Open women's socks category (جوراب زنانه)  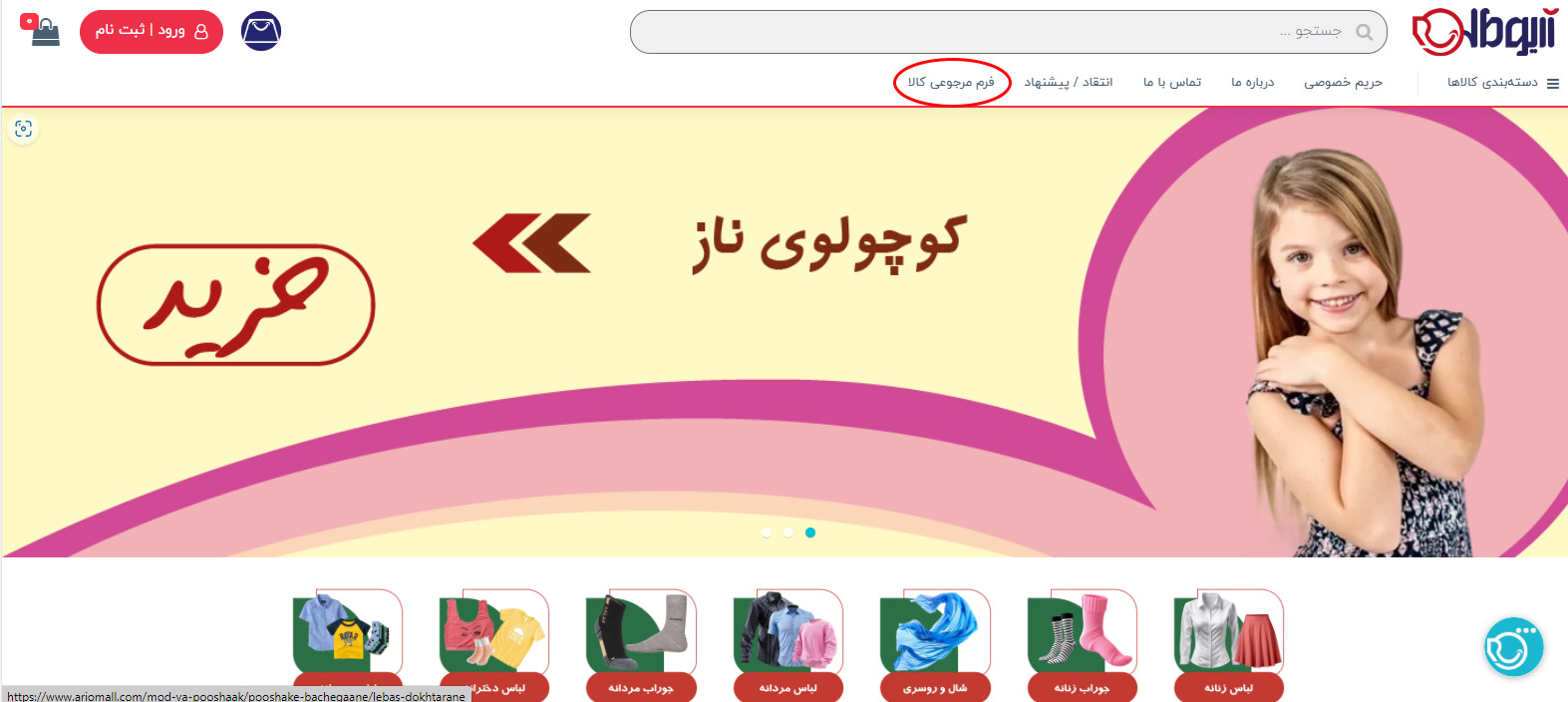point(1082,644)
